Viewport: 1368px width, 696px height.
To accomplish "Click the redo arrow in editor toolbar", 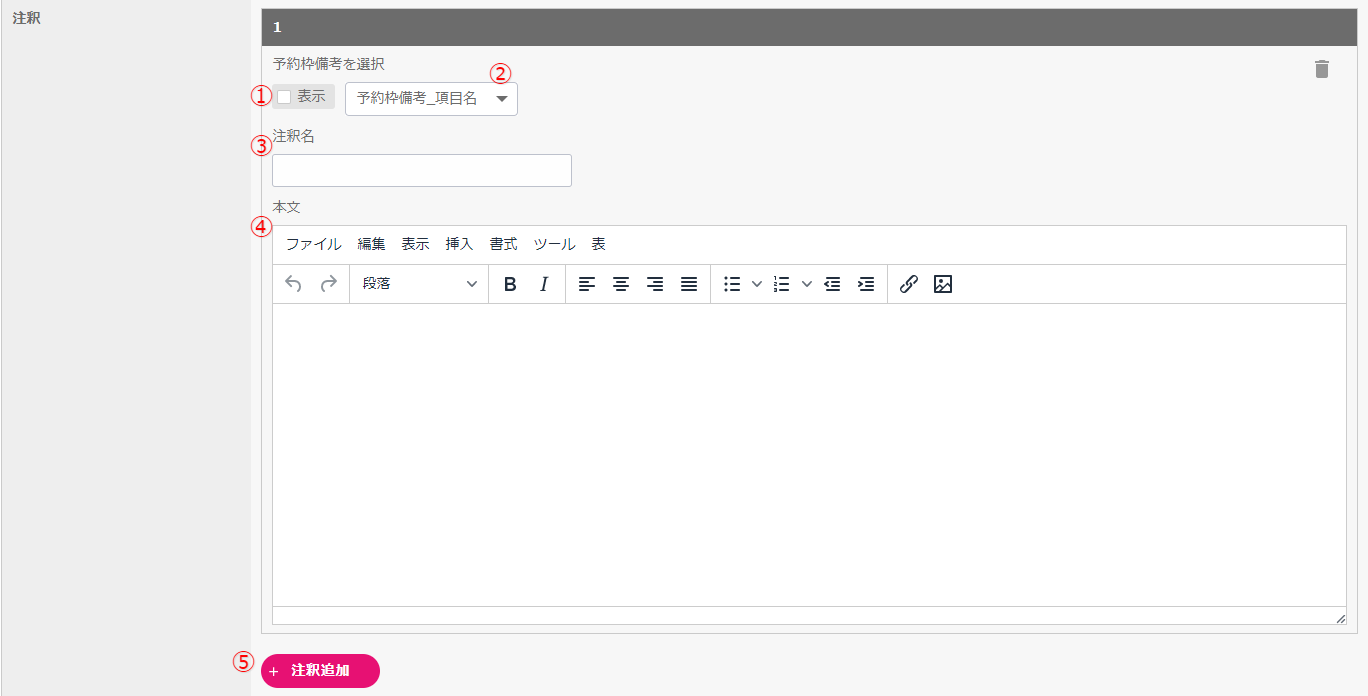I will coord(328,284).
